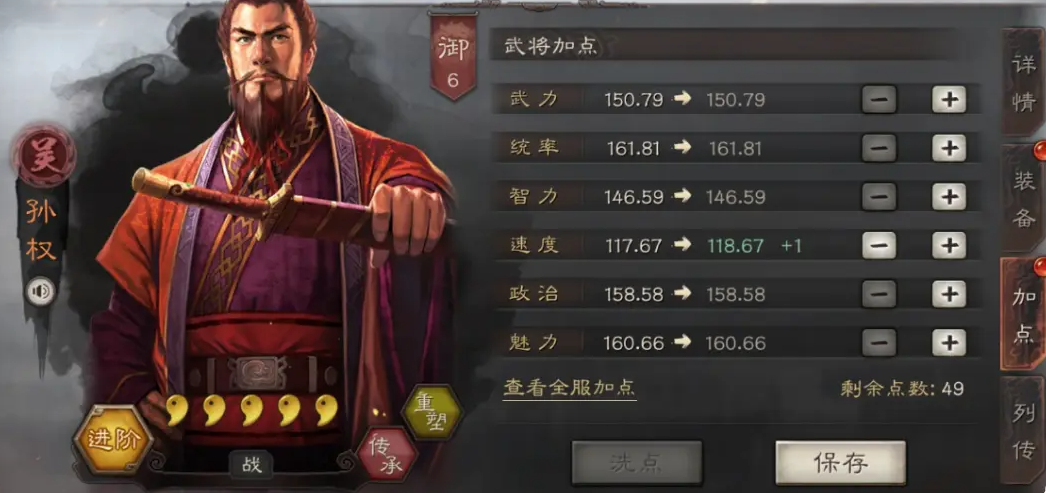The image size is (1046, 493).
Task: Switch to the 详情 tab
Action: pyautogui.click(x=1023, y=83)
